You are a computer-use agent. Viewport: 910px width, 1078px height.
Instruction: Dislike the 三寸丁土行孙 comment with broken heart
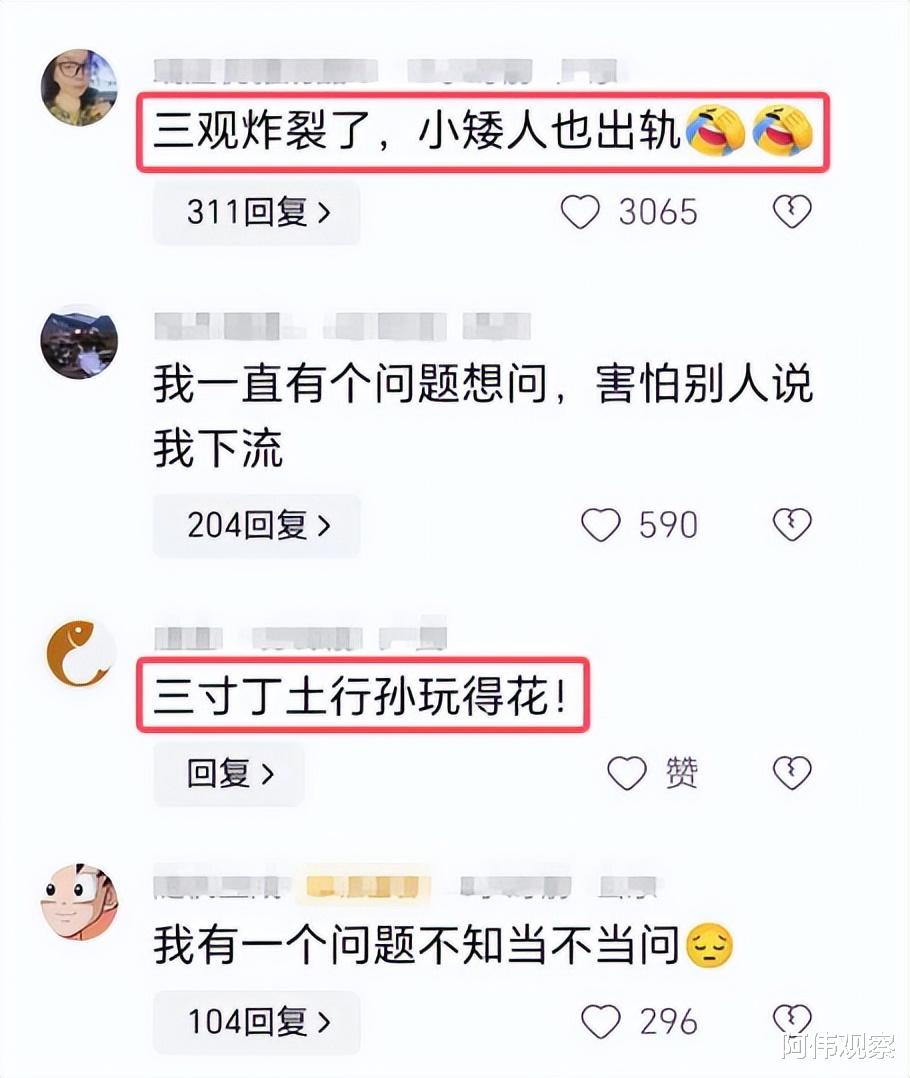(x=792, y=773)
